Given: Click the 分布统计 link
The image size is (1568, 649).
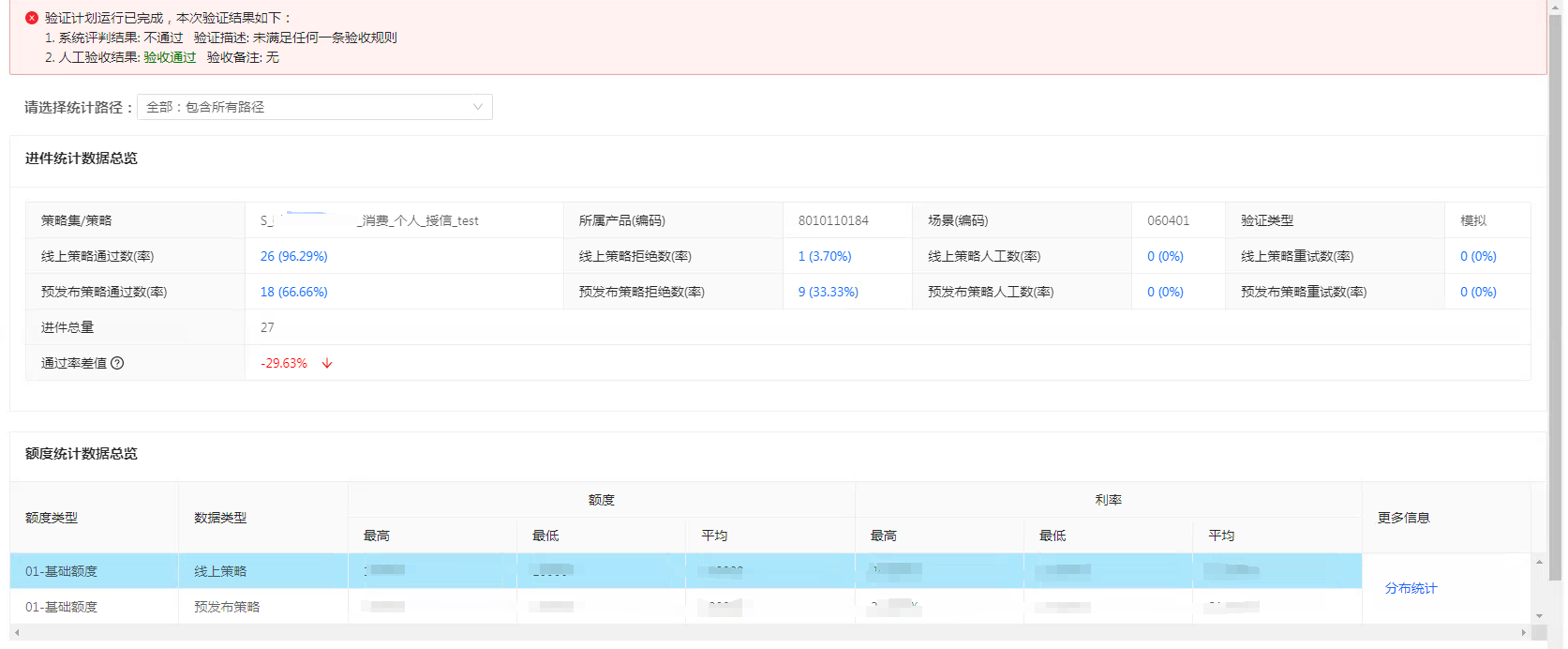Looking at the screenshot, I should pyautogui.click(x=1411, y=588).
